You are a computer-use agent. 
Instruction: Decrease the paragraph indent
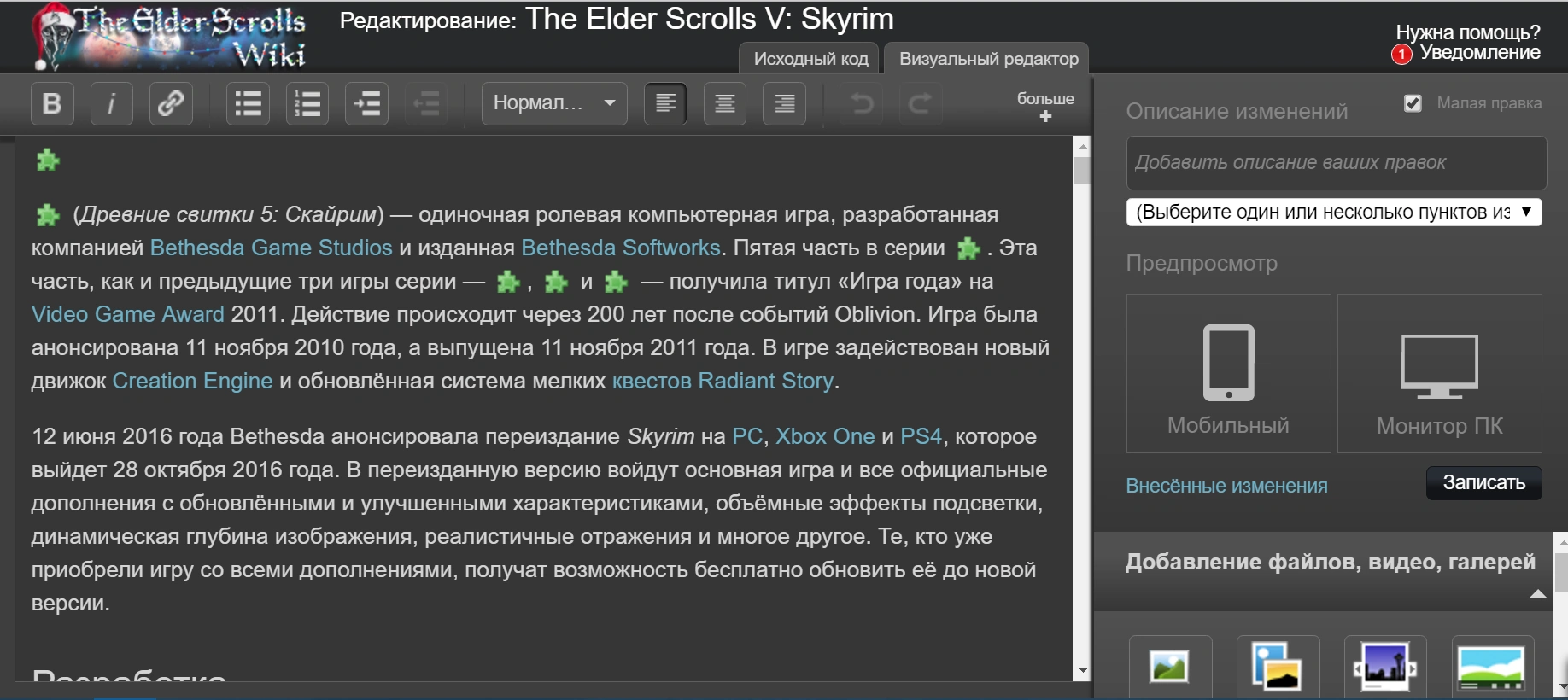tap(426, 104)
